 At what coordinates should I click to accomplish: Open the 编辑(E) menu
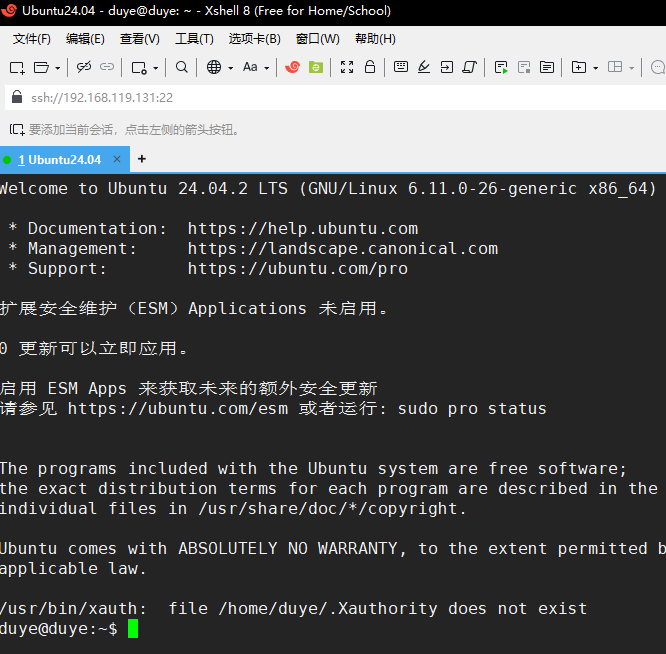click(x=85, y=39)
